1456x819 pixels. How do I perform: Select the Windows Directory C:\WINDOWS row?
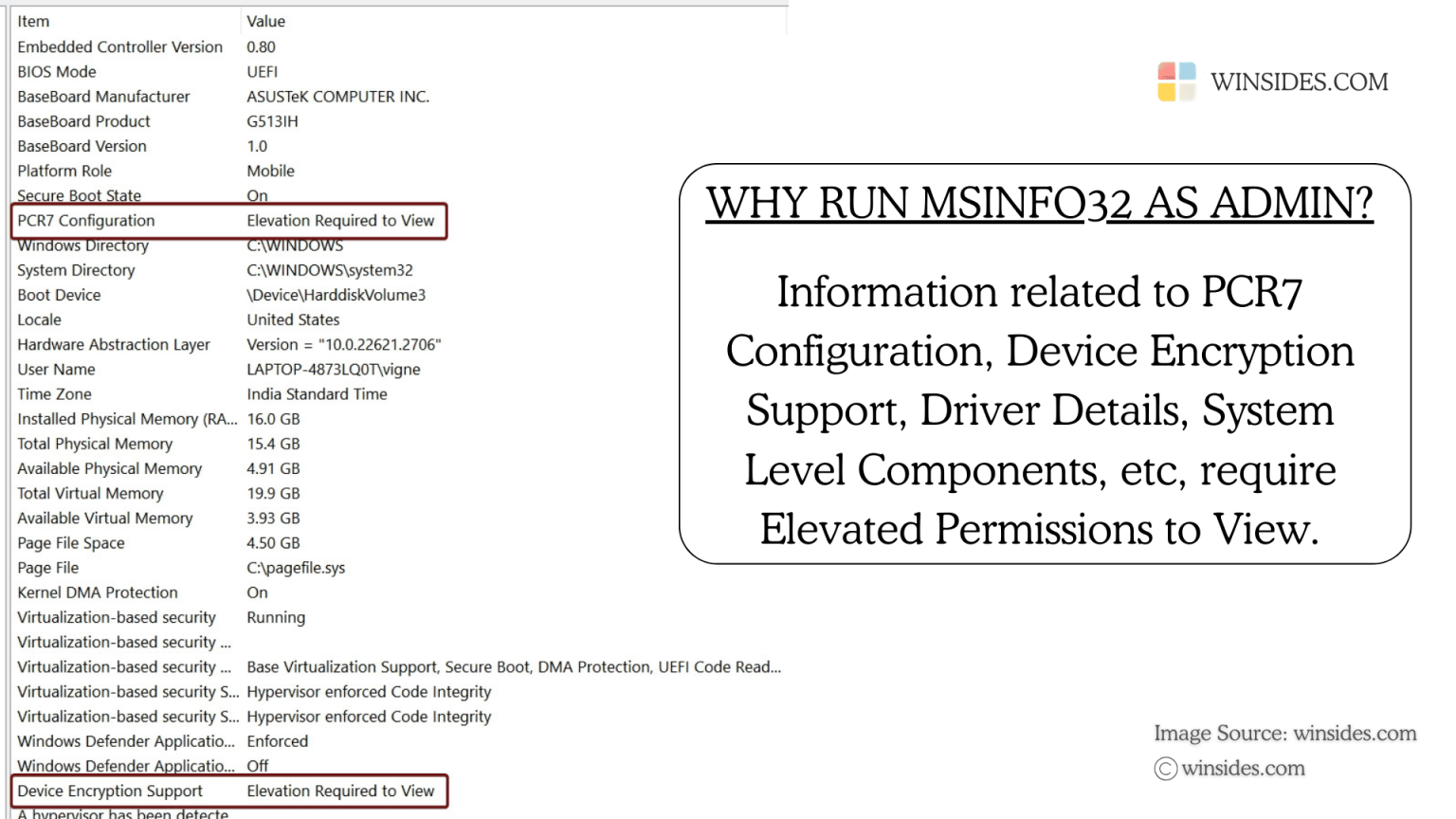(x=142, y=246)
